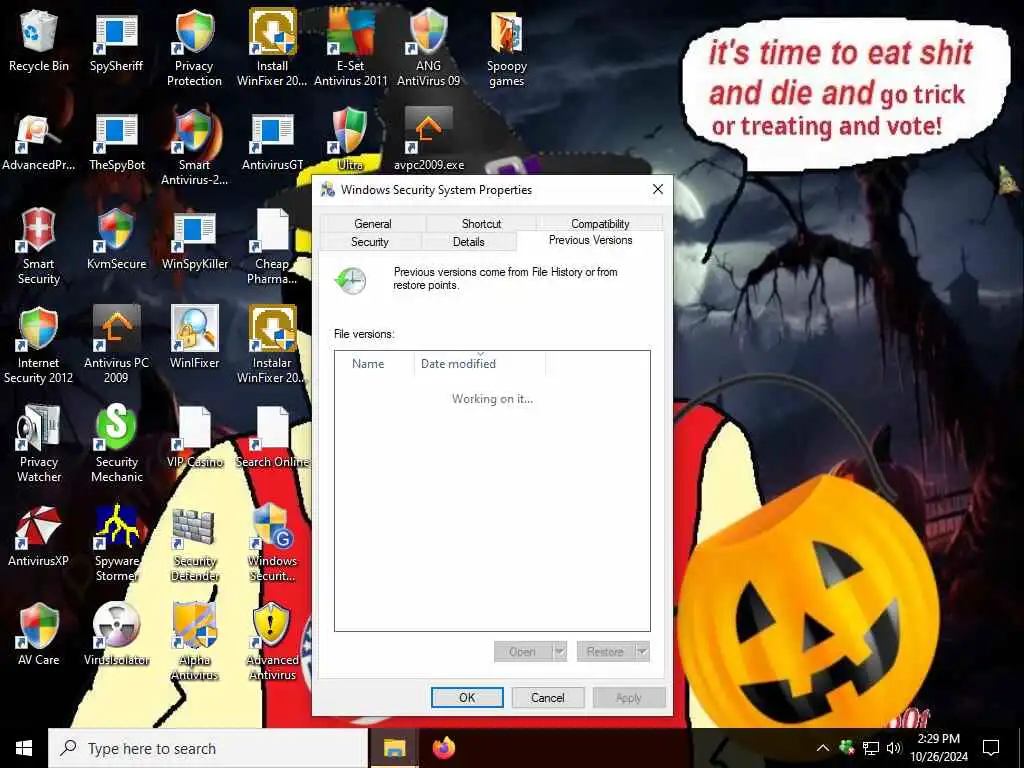This screenshot has width=1024, height=768.
Task: Click the greyed-out Restore button
Action: 605,652
